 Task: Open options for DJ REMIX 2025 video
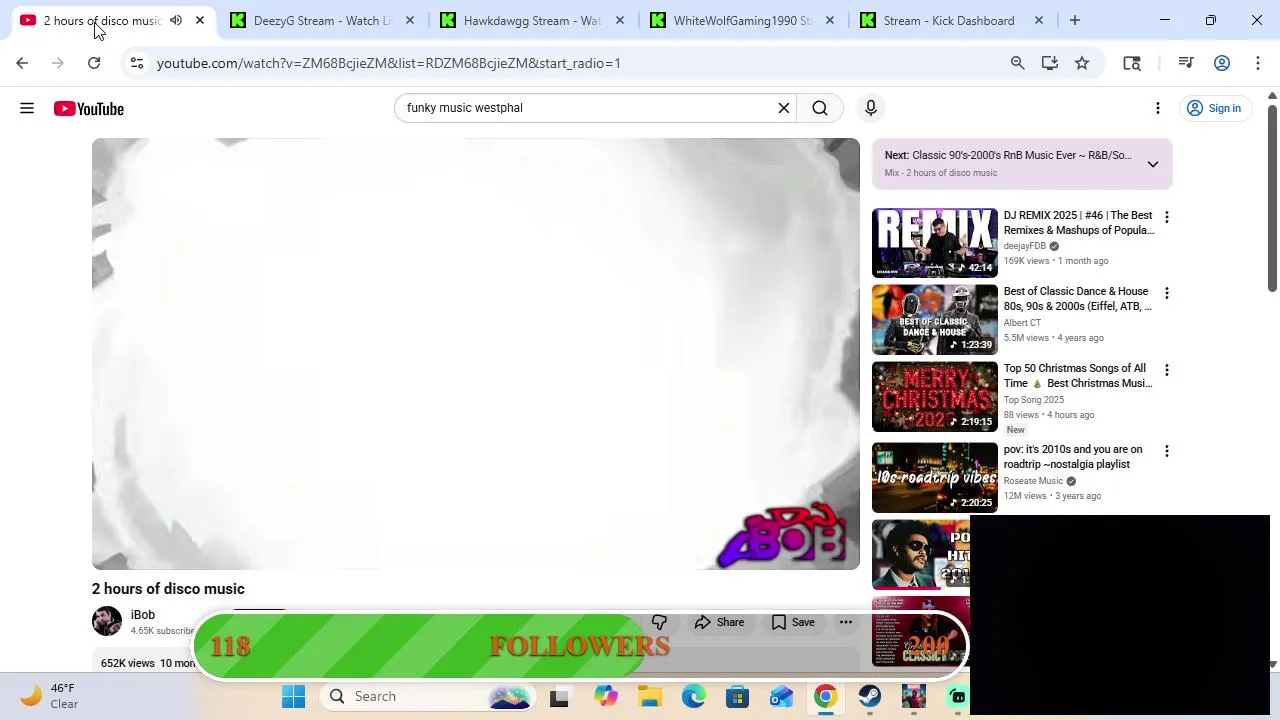tap(1166, 217)
